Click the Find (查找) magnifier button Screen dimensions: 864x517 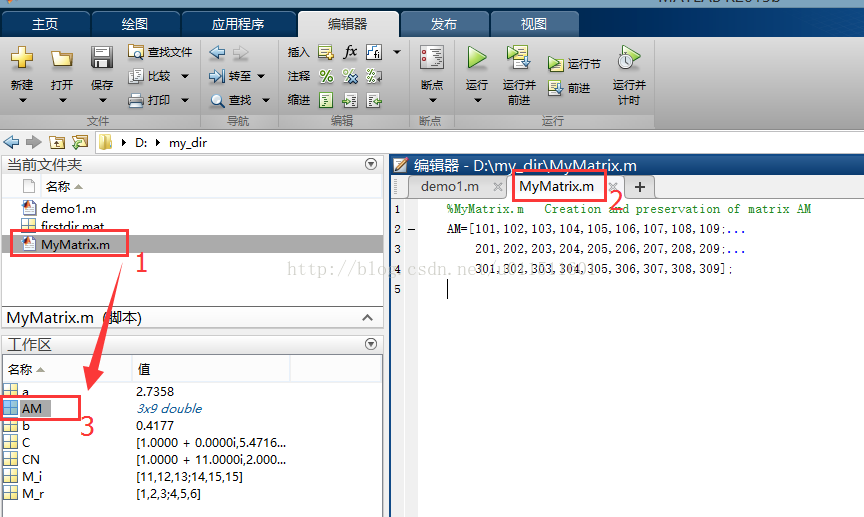pyautogui.click(x=231, y=100)
